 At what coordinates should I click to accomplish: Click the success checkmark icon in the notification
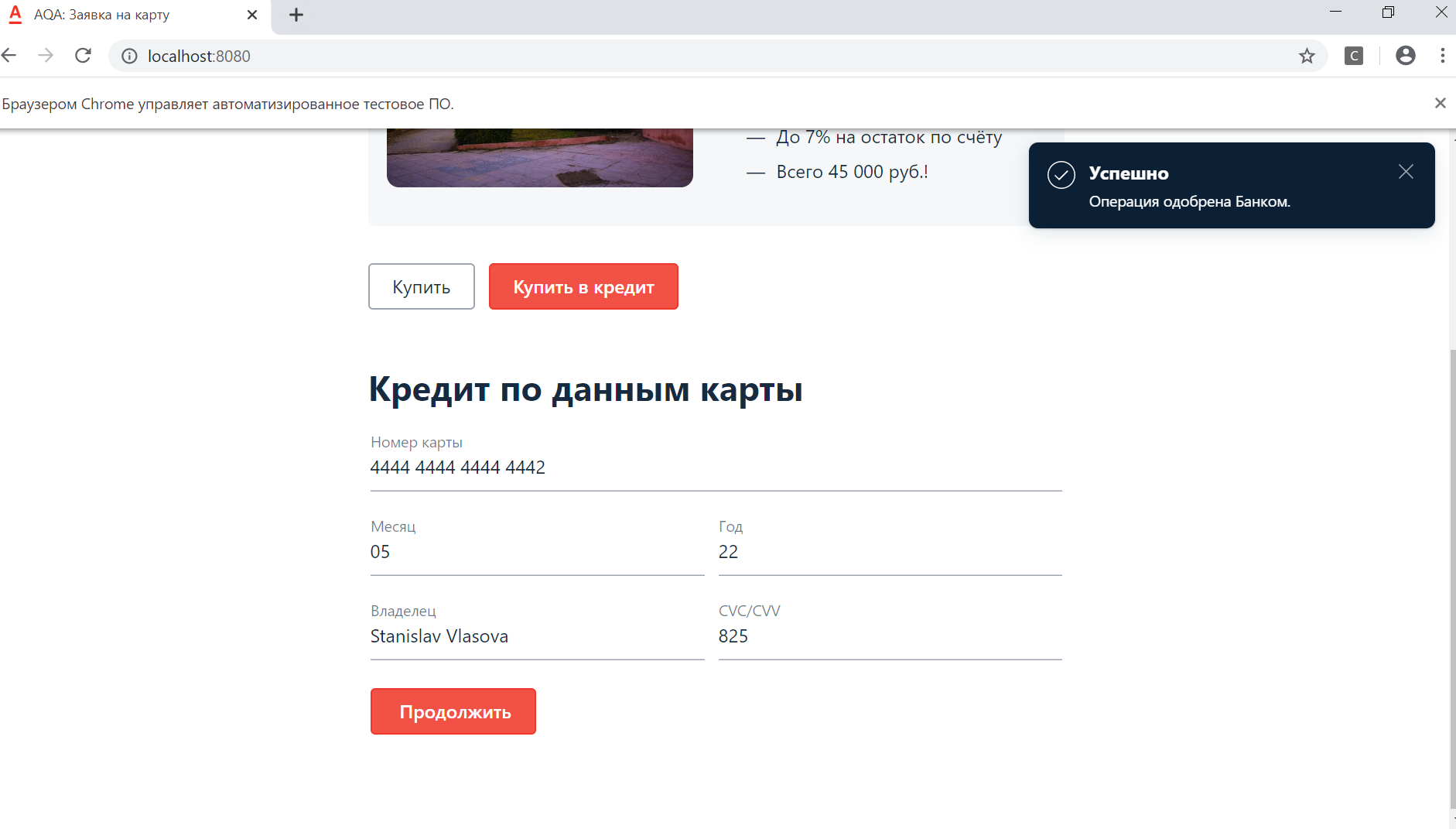click(1061, 174)
